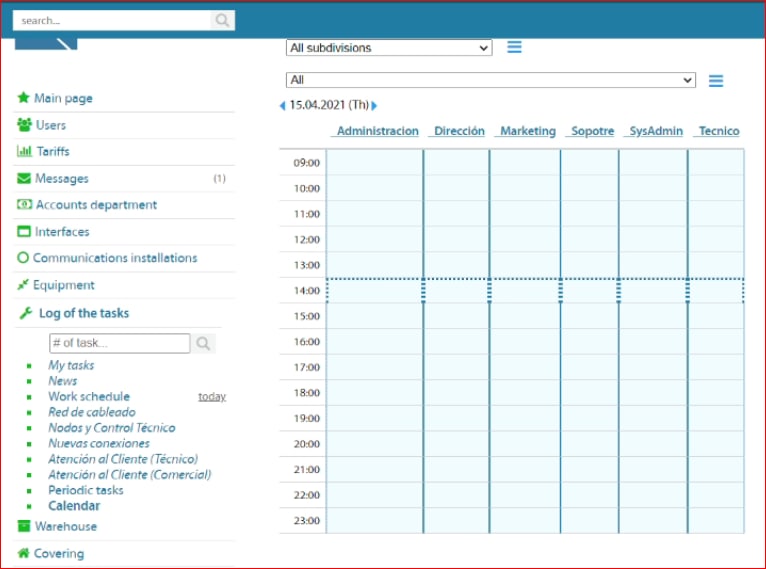Open the Interfaces section
The image size is (766, 569).
point(62,232)
